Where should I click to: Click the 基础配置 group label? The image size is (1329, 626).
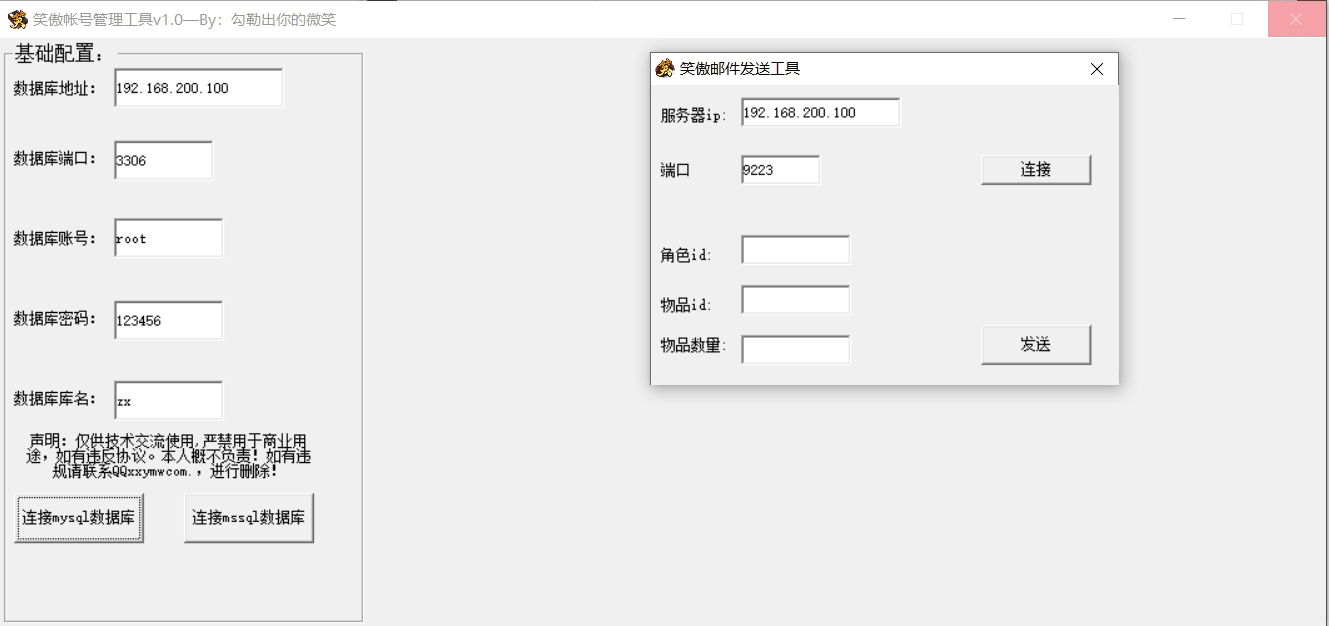click(59, 53)
